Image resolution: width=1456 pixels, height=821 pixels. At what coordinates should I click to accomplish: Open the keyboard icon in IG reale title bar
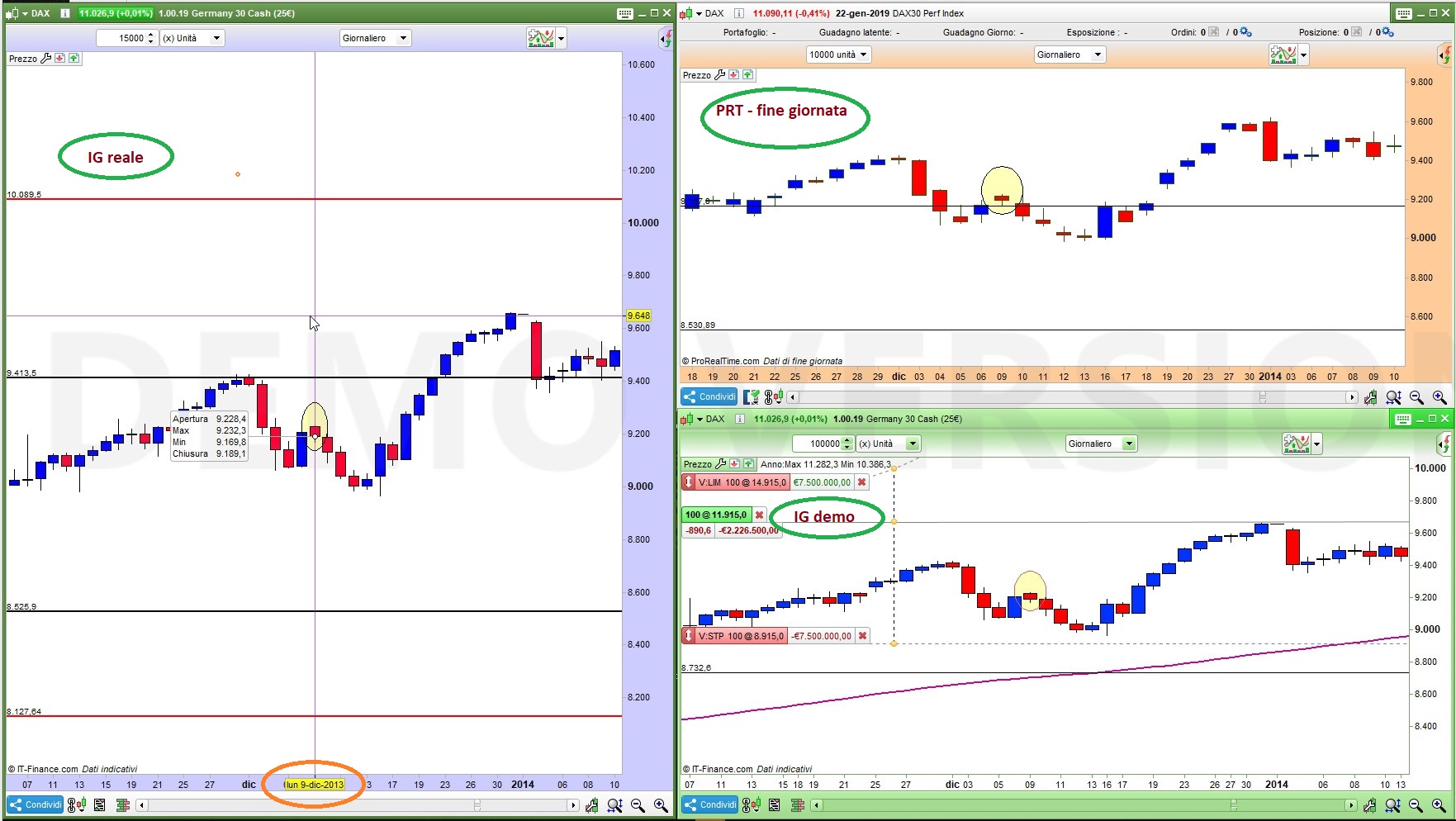[625, 13]
